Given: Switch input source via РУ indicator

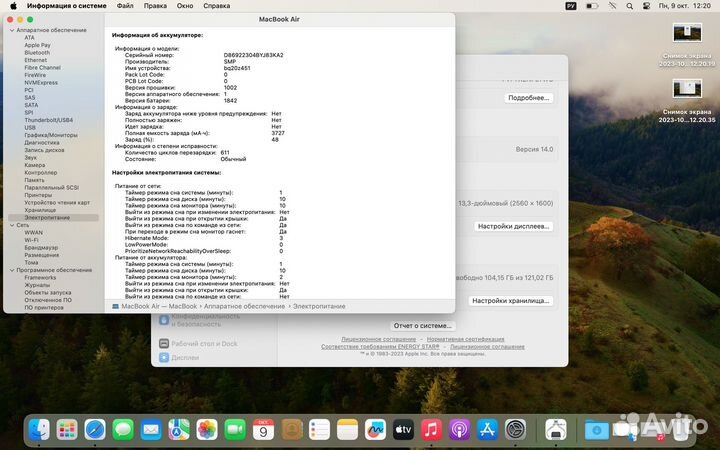Looking at the screenshot, I should pos(571,6).
